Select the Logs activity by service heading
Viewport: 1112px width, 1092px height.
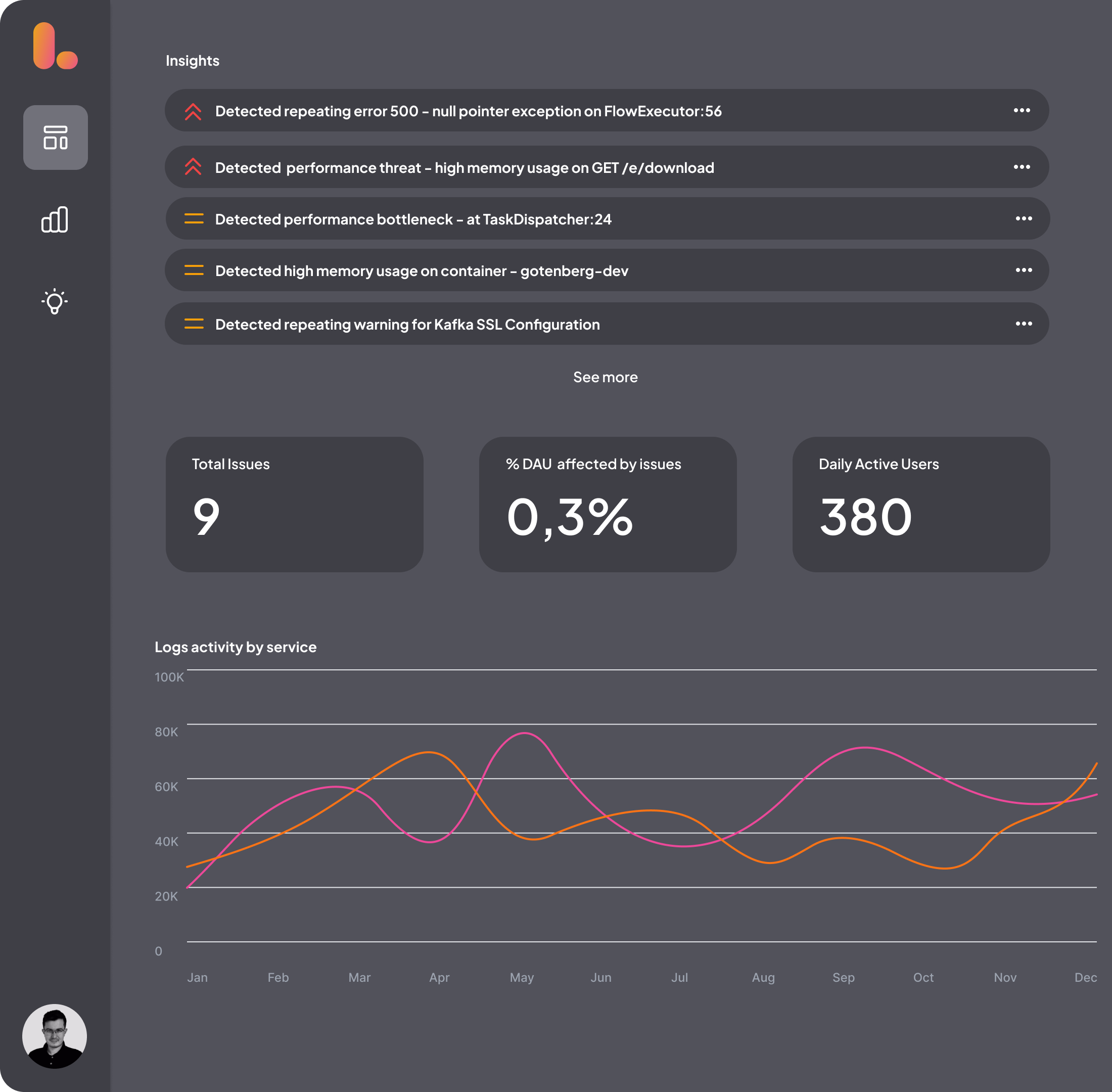[x=235, y=647]
